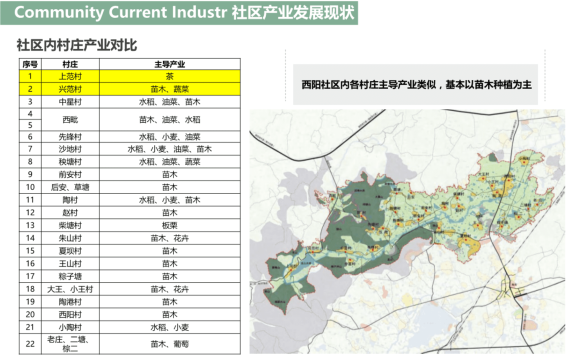Screen dimensions: 570x360
Task: Select the yellow highlighted row 上范村
Action: [130, 76]
